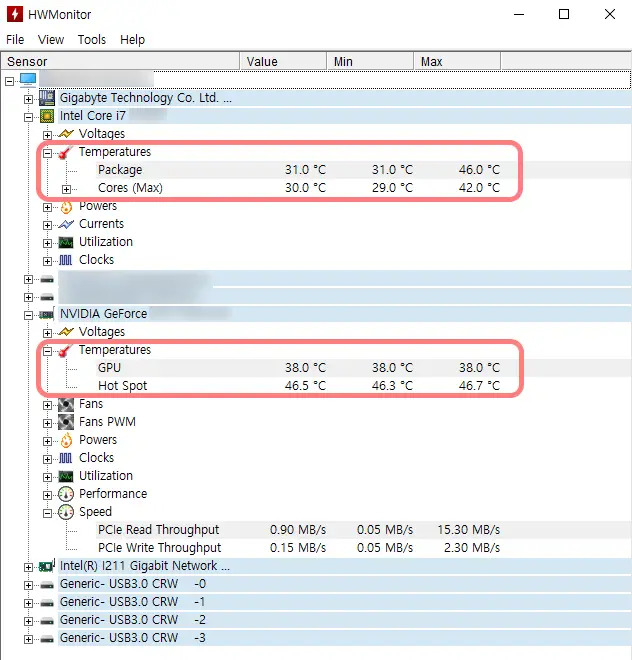This screenshot has height=660, width=632.
Task: Click the CPU Powers flame icon
Action: click(66, 206)
